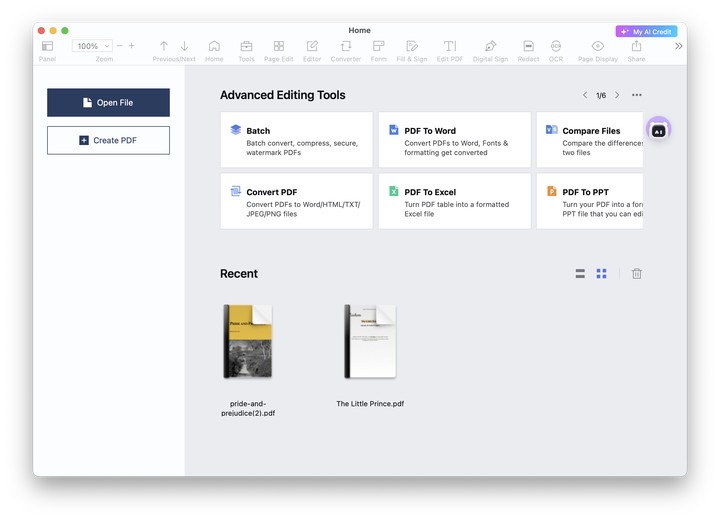Select The Little Prince.pdf file name
The height and width of the screenshot is (520, 720).
click(370, 404)
